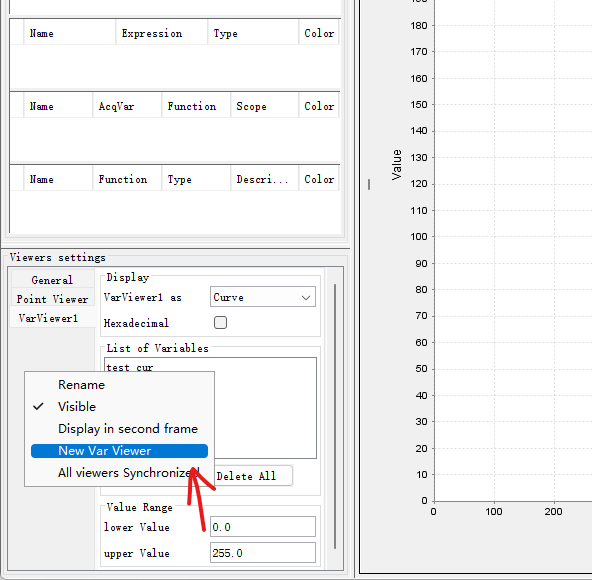Click the Color header in Descri... table
The width and height of the screenshot is (592, 580).
(x=319, y=179)
